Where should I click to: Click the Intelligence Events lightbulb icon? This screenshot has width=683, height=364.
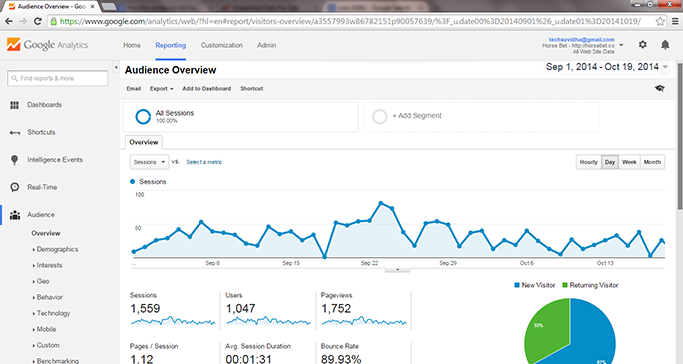pyautogui.click(x=14, y=160)
